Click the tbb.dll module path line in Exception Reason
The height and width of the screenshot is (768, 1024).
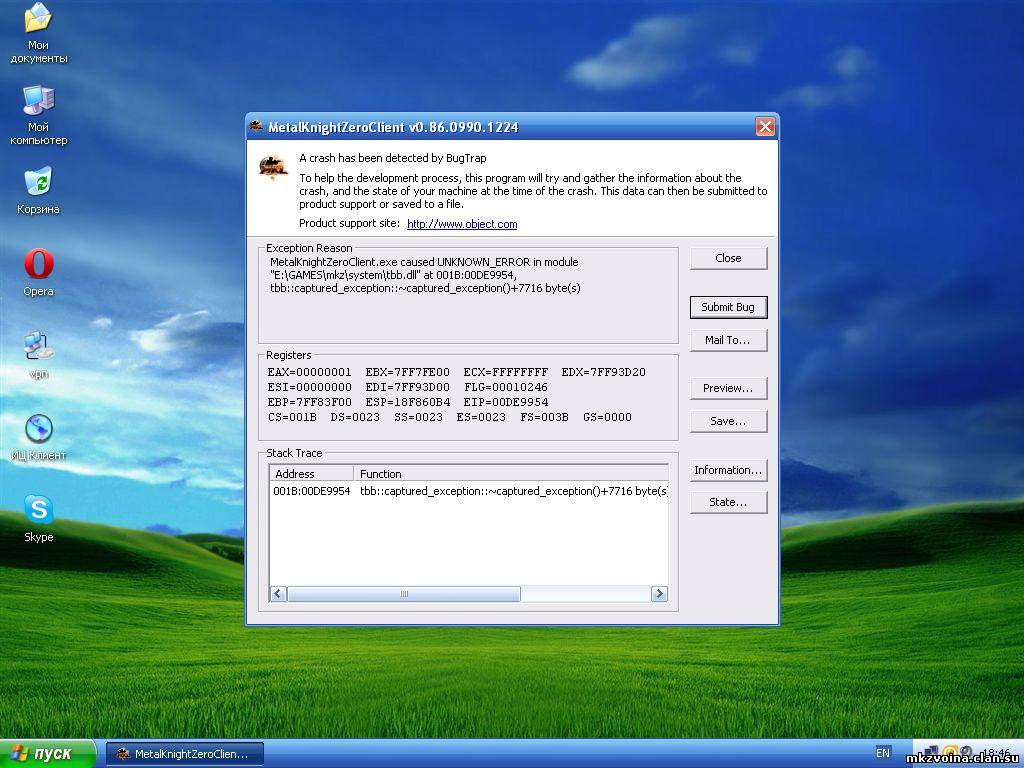(394, 275)
